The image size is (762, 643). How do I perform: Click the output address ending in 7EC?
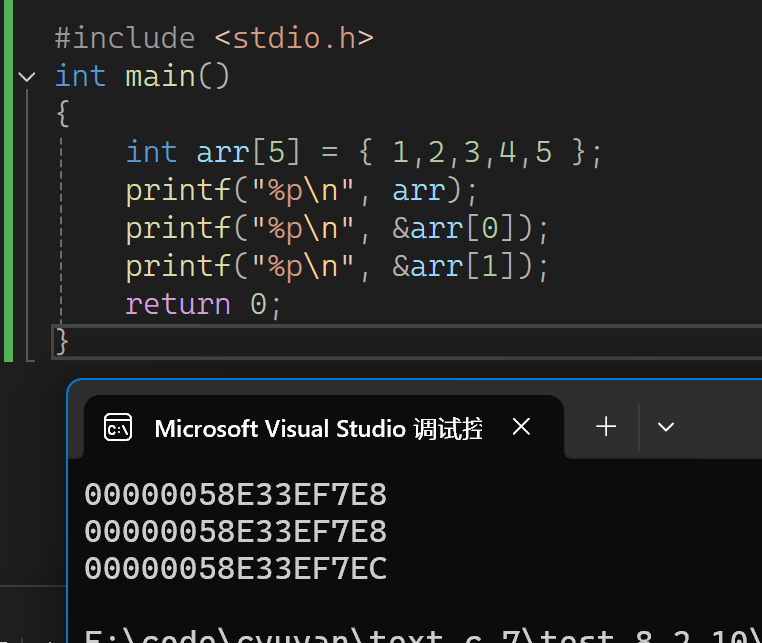236,568
